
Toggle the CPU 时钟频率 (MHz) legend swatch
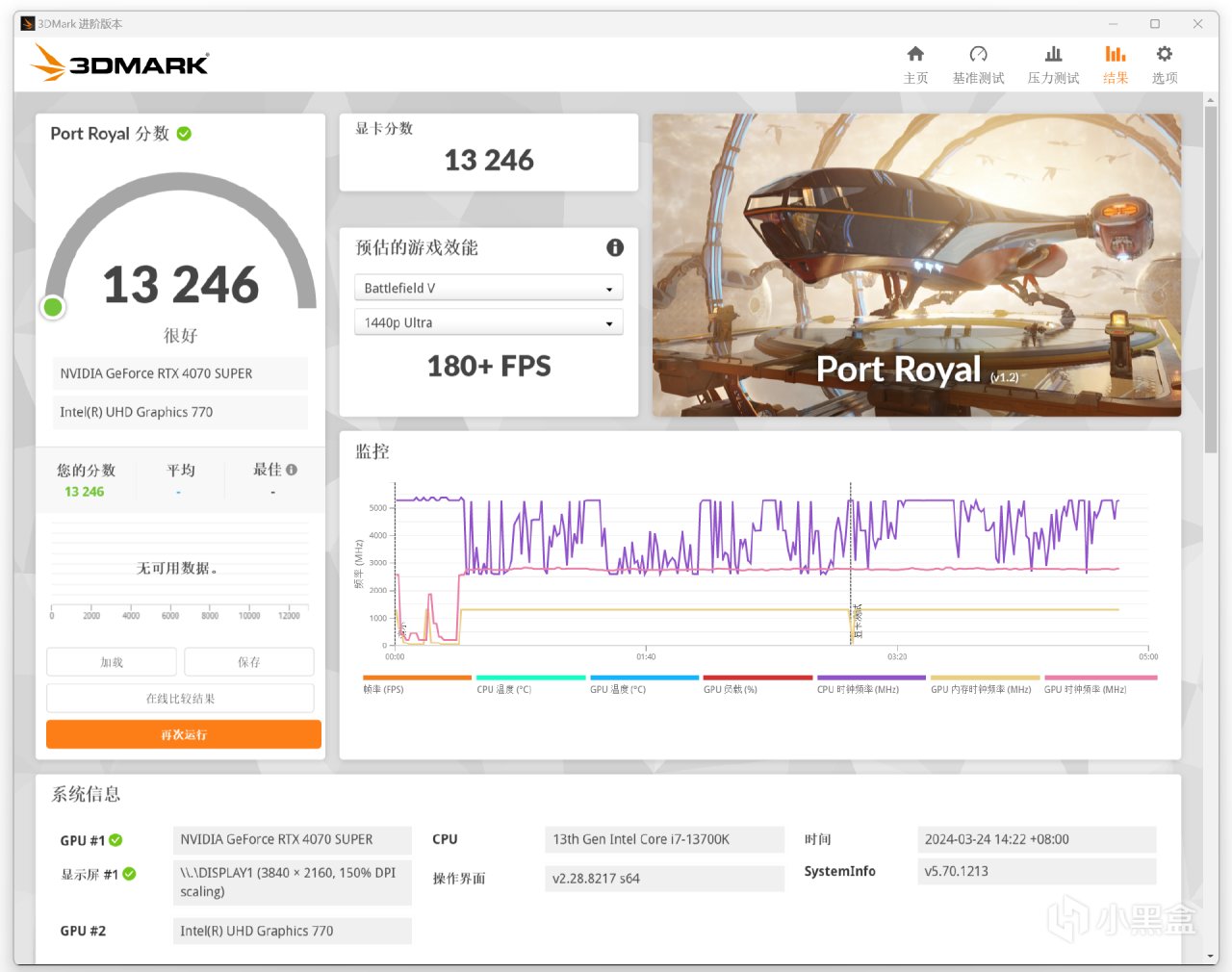[871, 678]
